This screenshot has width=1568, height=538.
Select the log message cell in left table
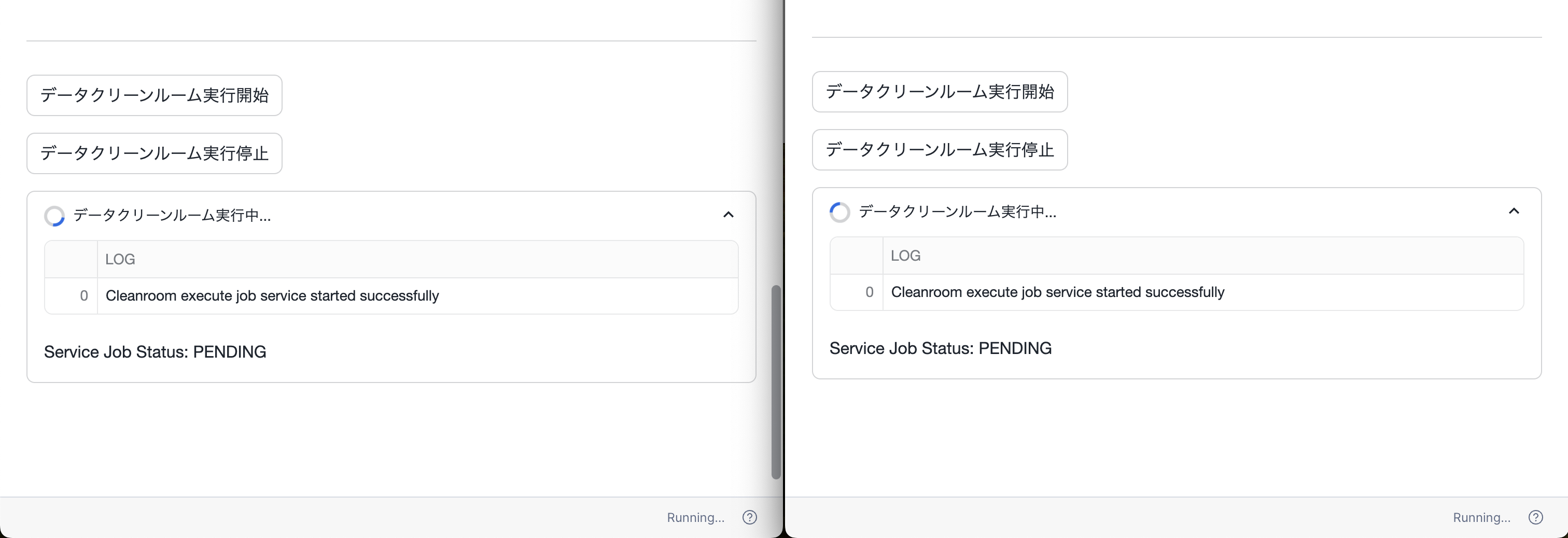pyautogui.click(x=272, y=296)
